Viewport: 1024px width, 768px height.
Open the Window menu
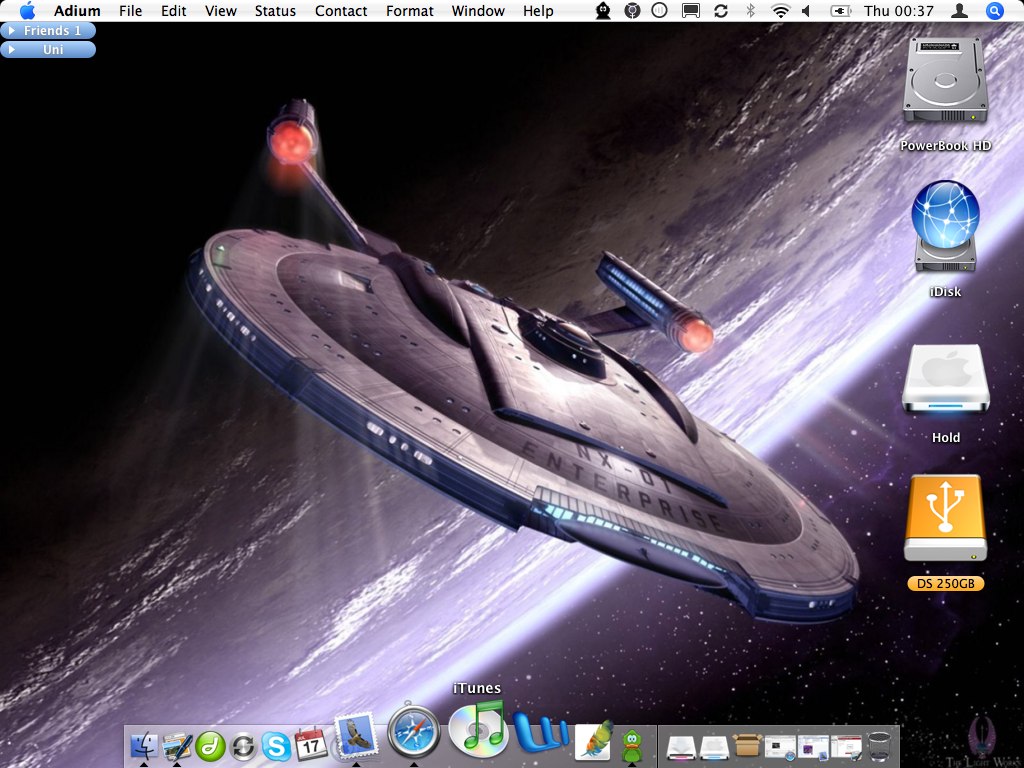478,10
